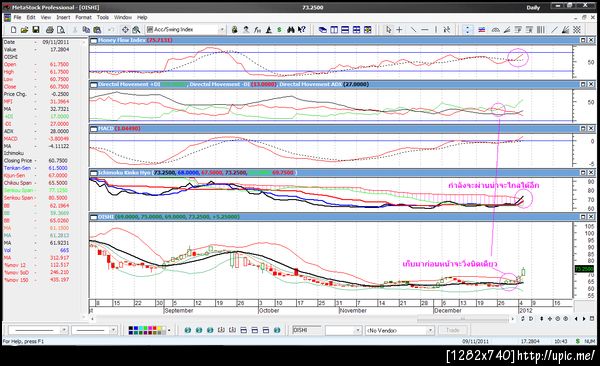Maximize the Ichimoku Kinko Hyo pane
The image size is (600, 366).
click(x=583, y=173)
